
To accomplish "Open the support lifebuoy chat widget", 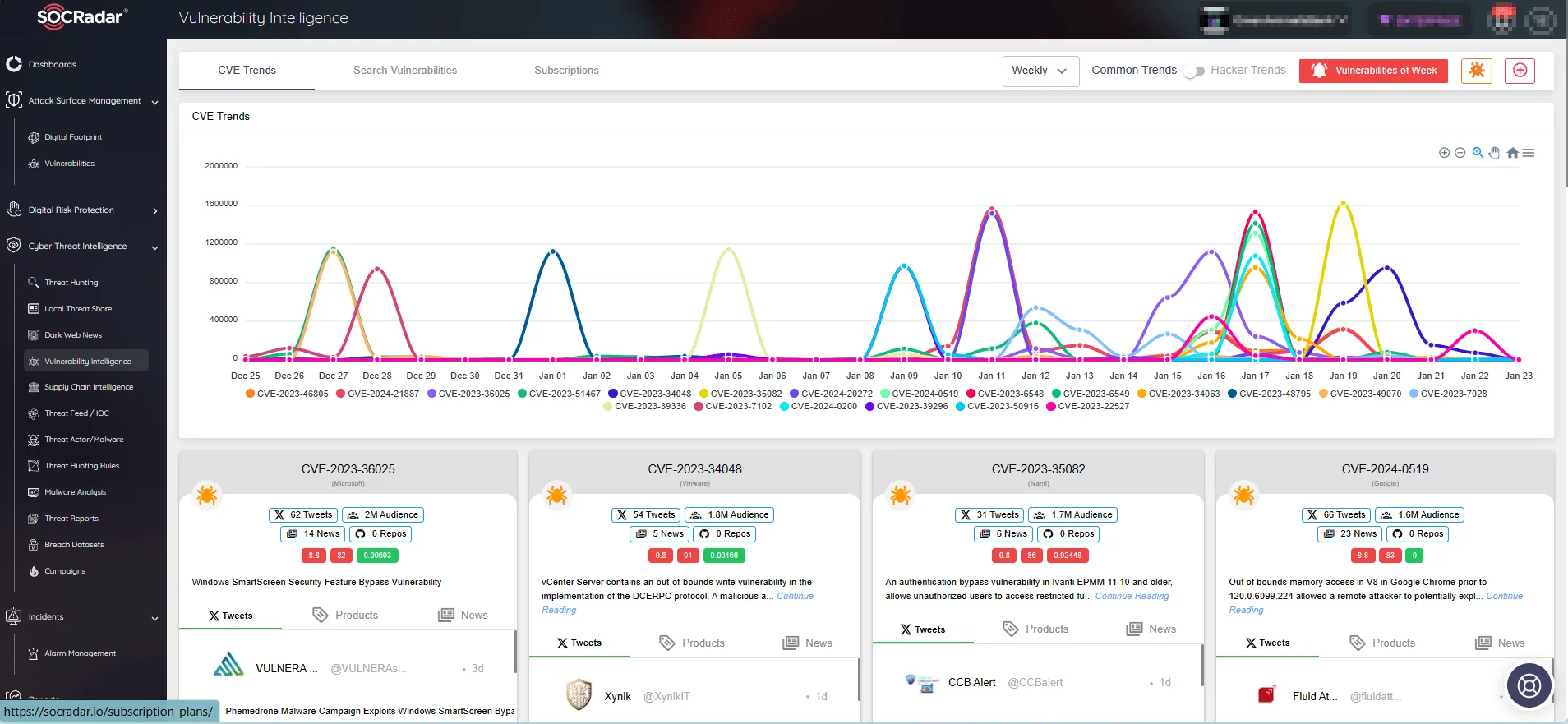I will coord(1529,685).
